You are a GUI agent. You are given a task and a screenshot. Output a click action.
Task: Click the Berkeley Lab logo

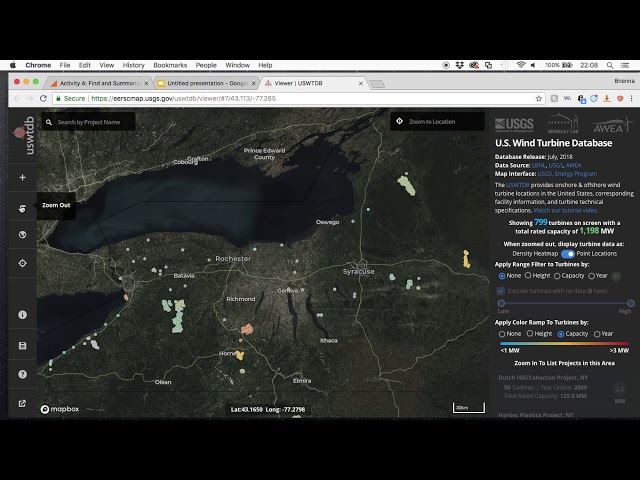pyautogui.click(x=563, y=124)
